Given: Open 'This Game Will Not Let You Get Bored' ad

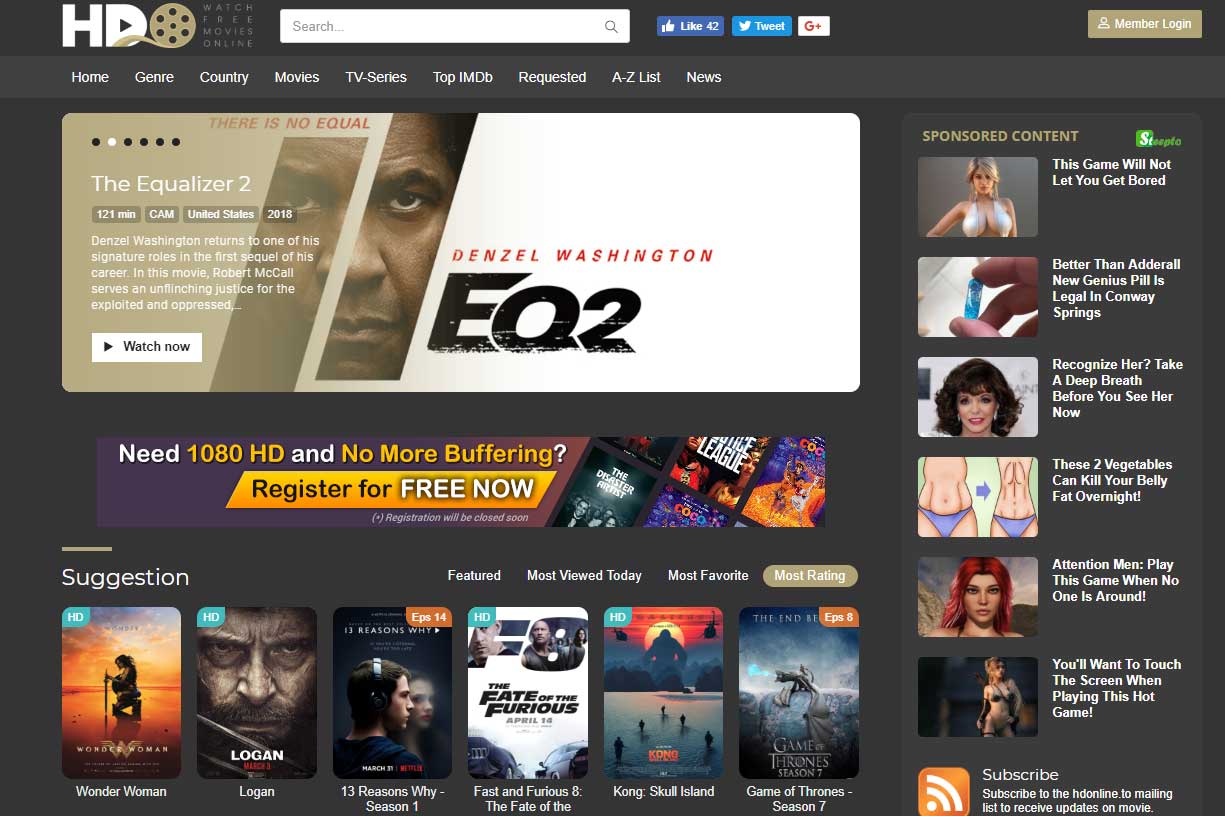Looking at the screenshot, I should tap(1111, 172).
